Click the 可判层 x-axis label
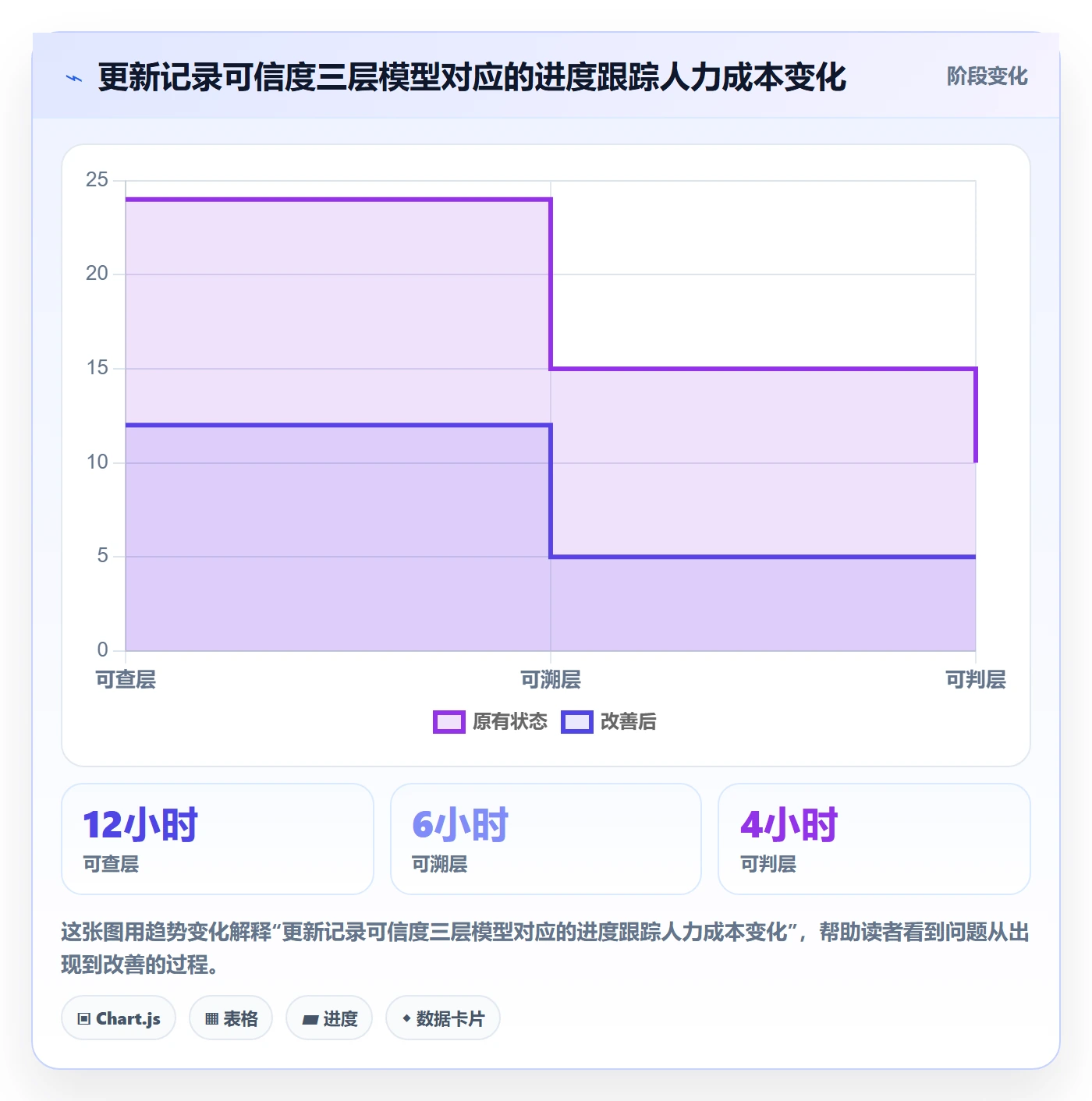 click(x=976, y=680)
